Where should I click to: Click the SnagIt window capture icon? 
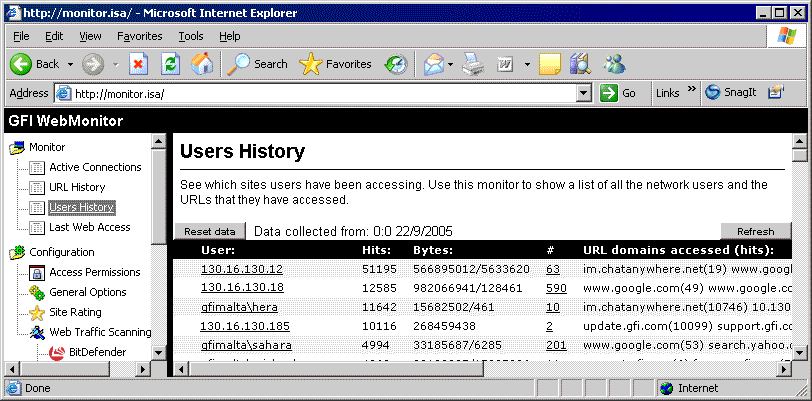pos(775,93)
